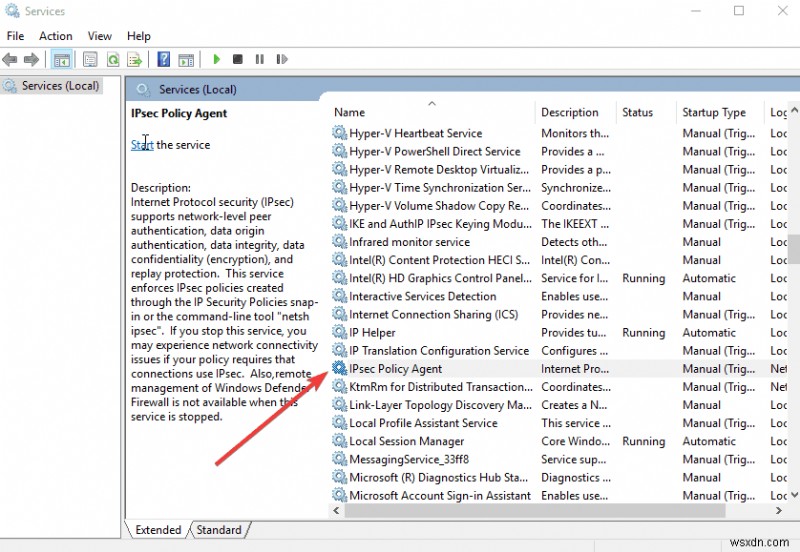Screen dimensions: 800x552
Task: Switch to the Standard tab
Action: pos(219,530)
